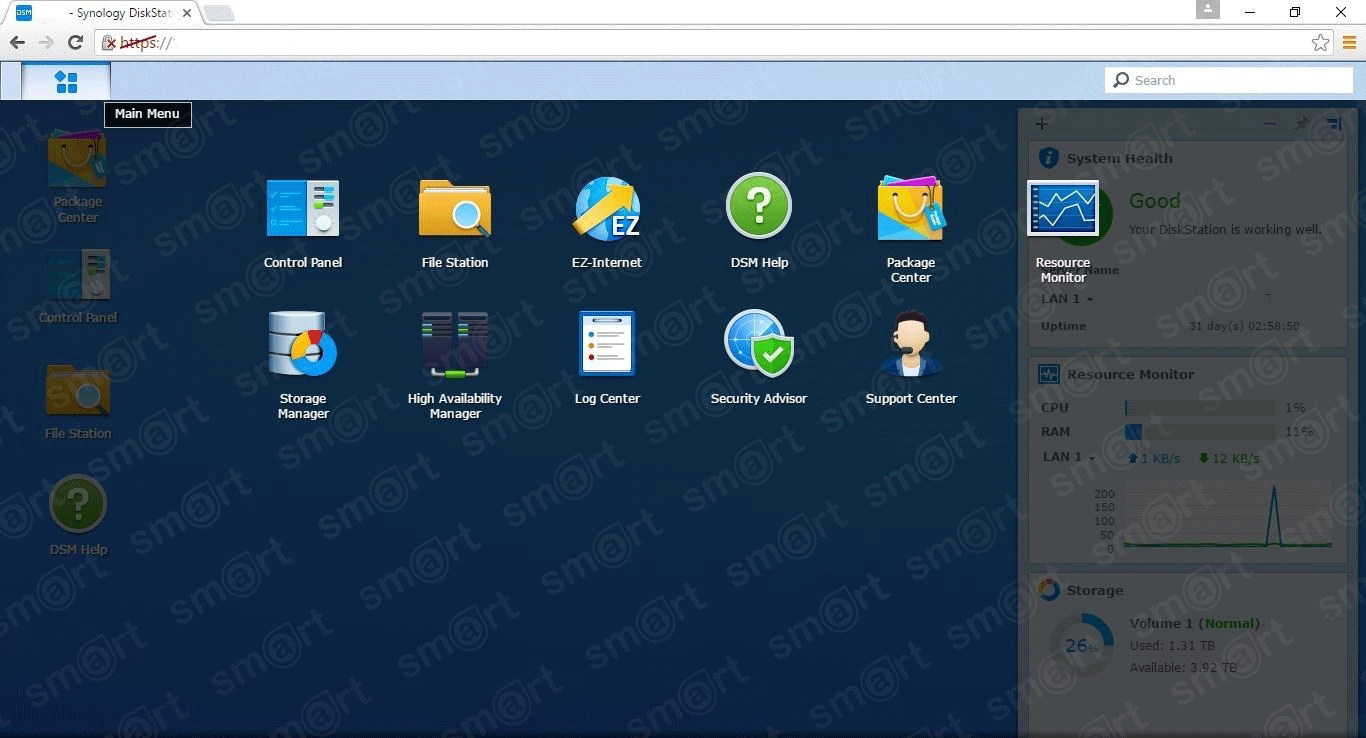Click the uptime value '31 day(s) 02:58:50'
Image resolution: width=1366 pixels, height=738 pixels.
click(1244, 326)
